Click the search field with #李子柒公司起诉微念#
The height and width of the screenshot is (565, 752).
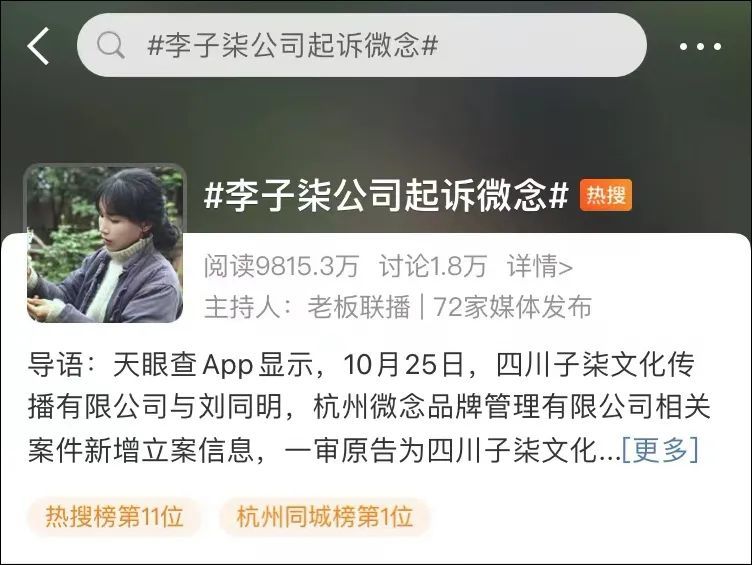[362, 45]
